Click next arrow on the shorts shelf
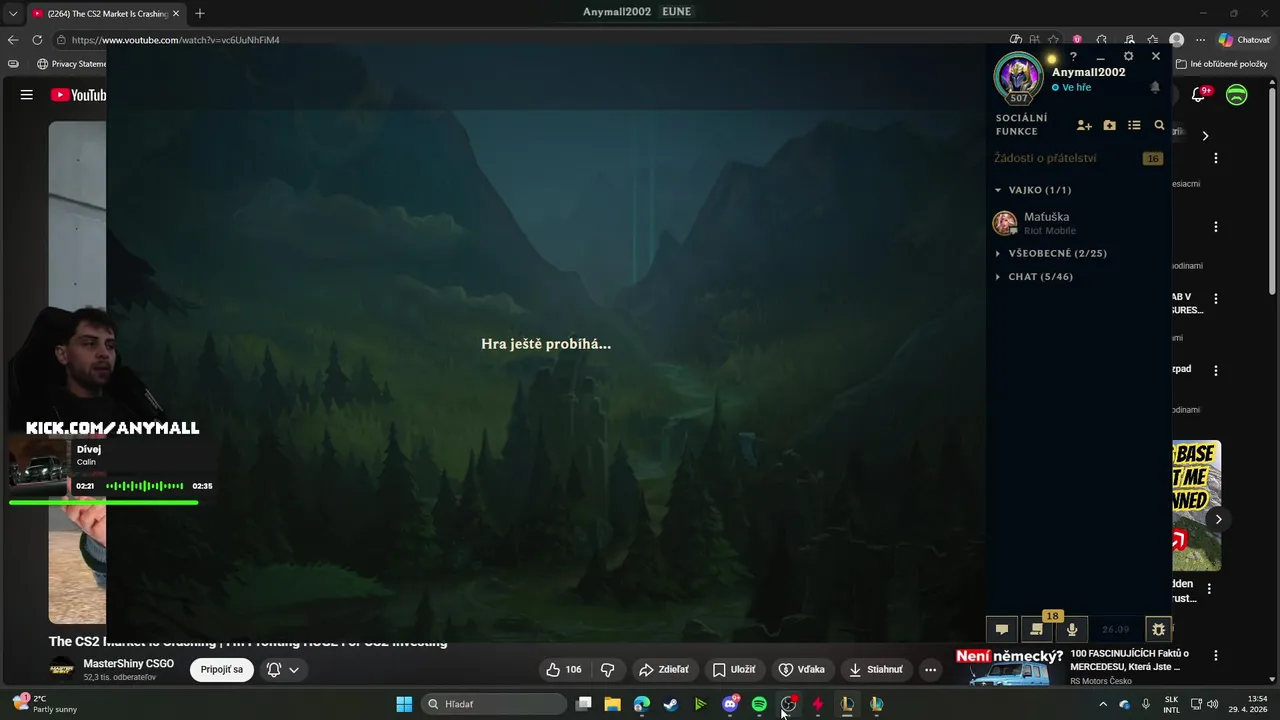The height and width of the screenshot is (720, 1280). pos(1218,519)
